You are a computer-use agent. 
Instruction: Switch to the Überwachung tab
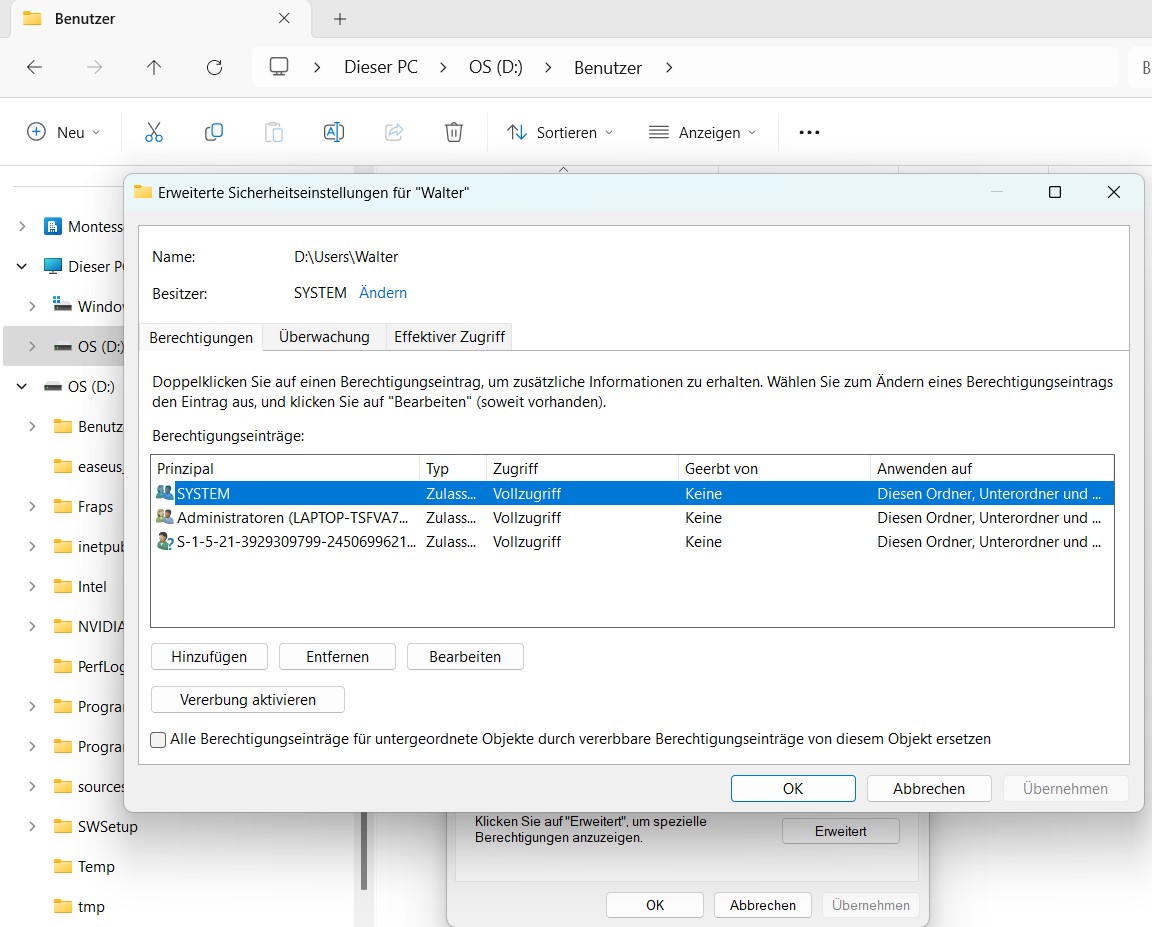324,336
